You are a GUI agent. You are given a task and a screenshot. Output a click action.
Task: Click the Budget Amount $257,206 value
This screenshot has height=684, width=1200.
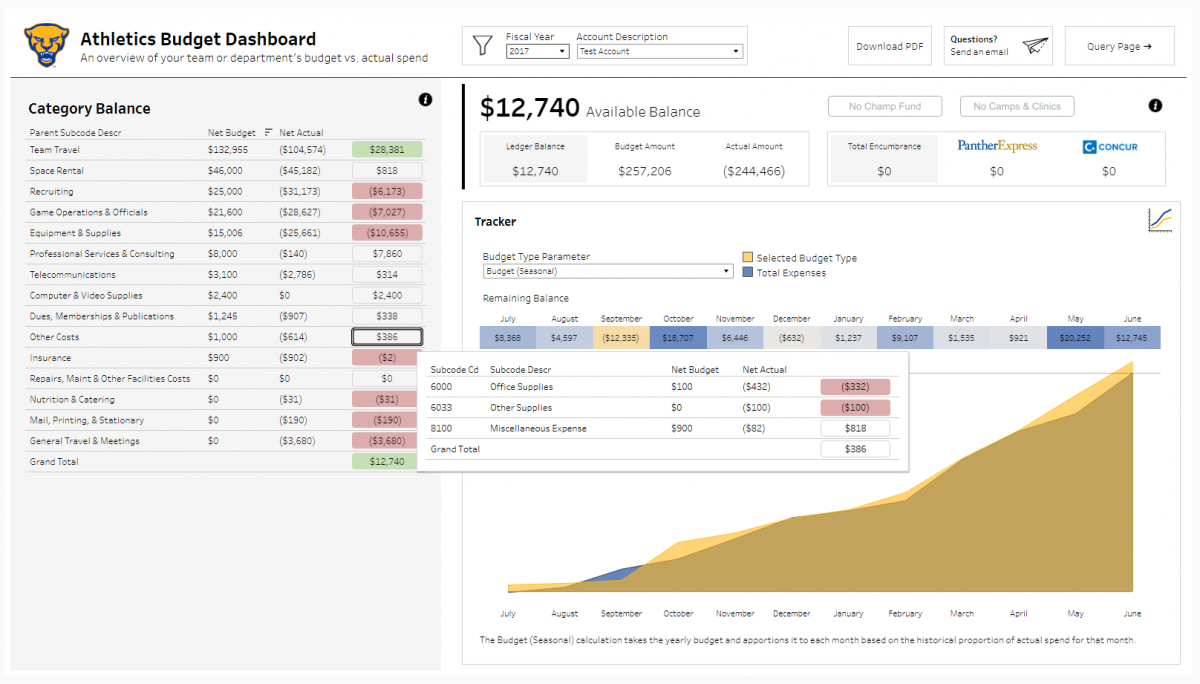pyautogui.click(x=645, y=171)
